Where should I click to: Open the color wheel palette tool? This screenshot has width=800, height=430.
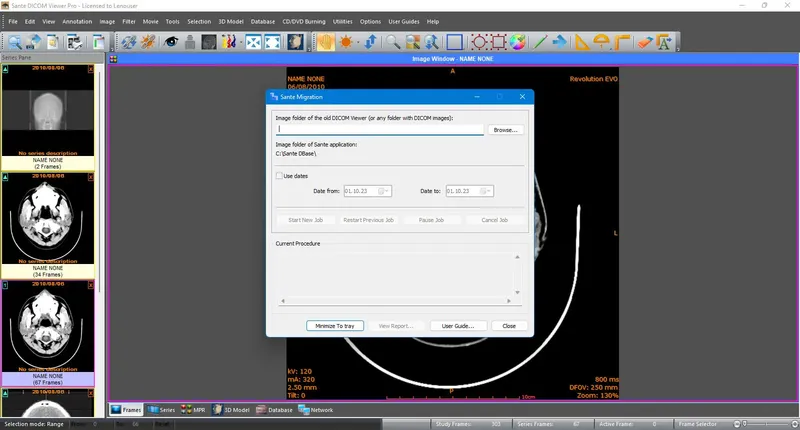[x=517, y=42]
